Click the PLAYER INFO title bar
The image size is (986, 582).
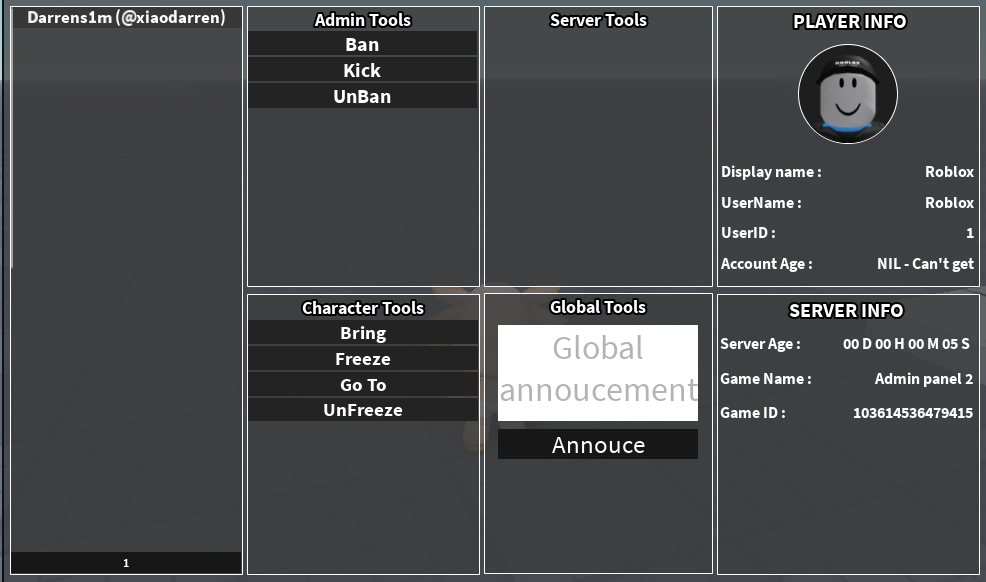847,21
